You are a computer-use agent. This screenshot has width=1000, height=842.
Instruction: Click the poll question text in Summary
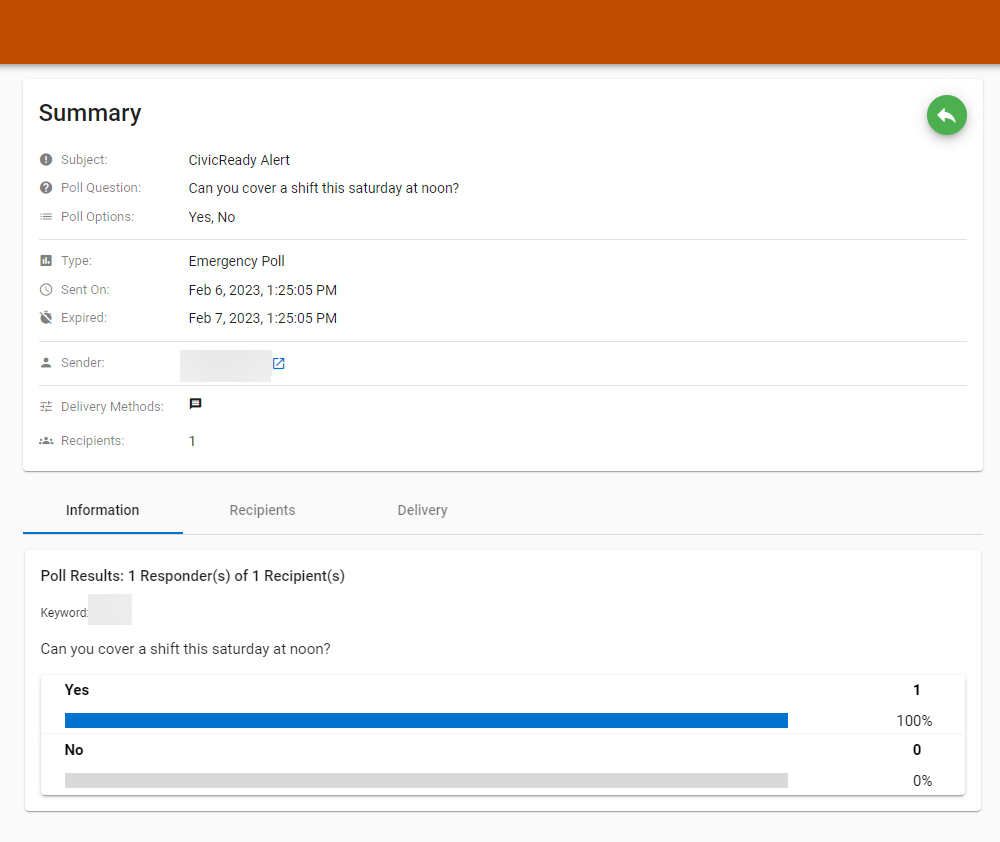pos(324,188)
